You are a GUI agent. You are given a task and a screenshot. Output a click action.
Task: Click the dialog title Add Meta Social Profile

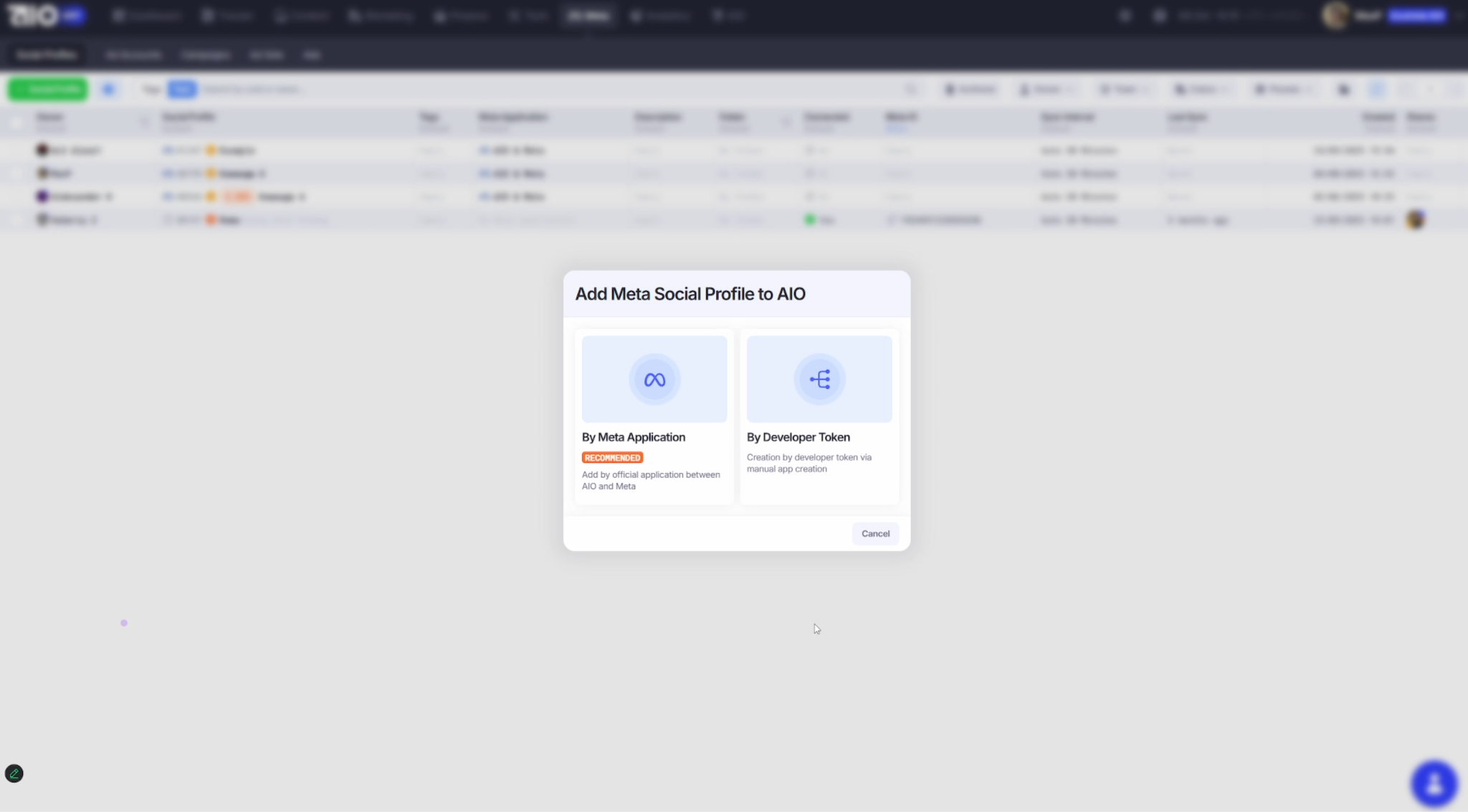pyautogui.click(x=690, y=294)
